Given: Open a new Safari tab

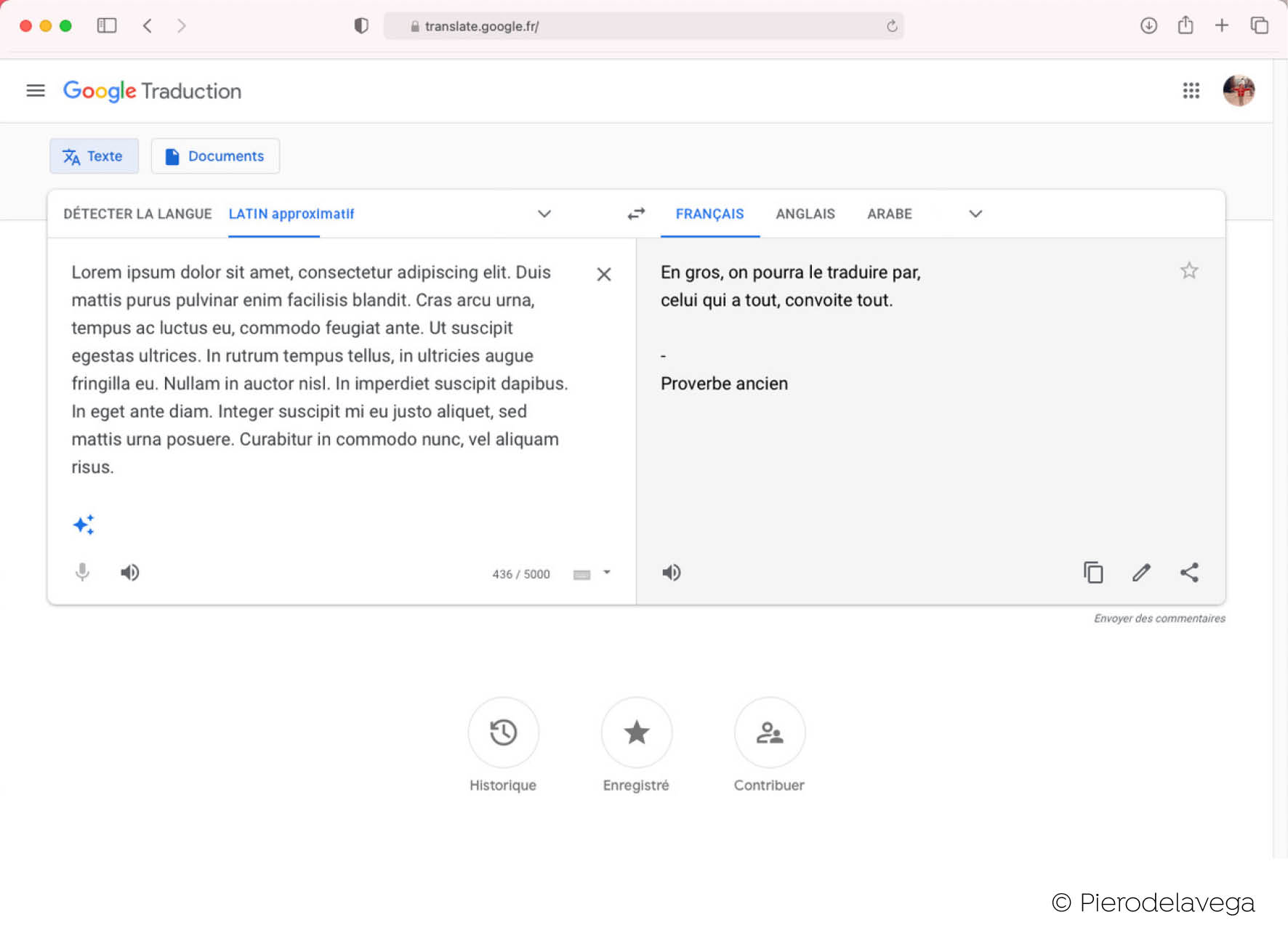Looking at the screenshot, I should 1222,25.
